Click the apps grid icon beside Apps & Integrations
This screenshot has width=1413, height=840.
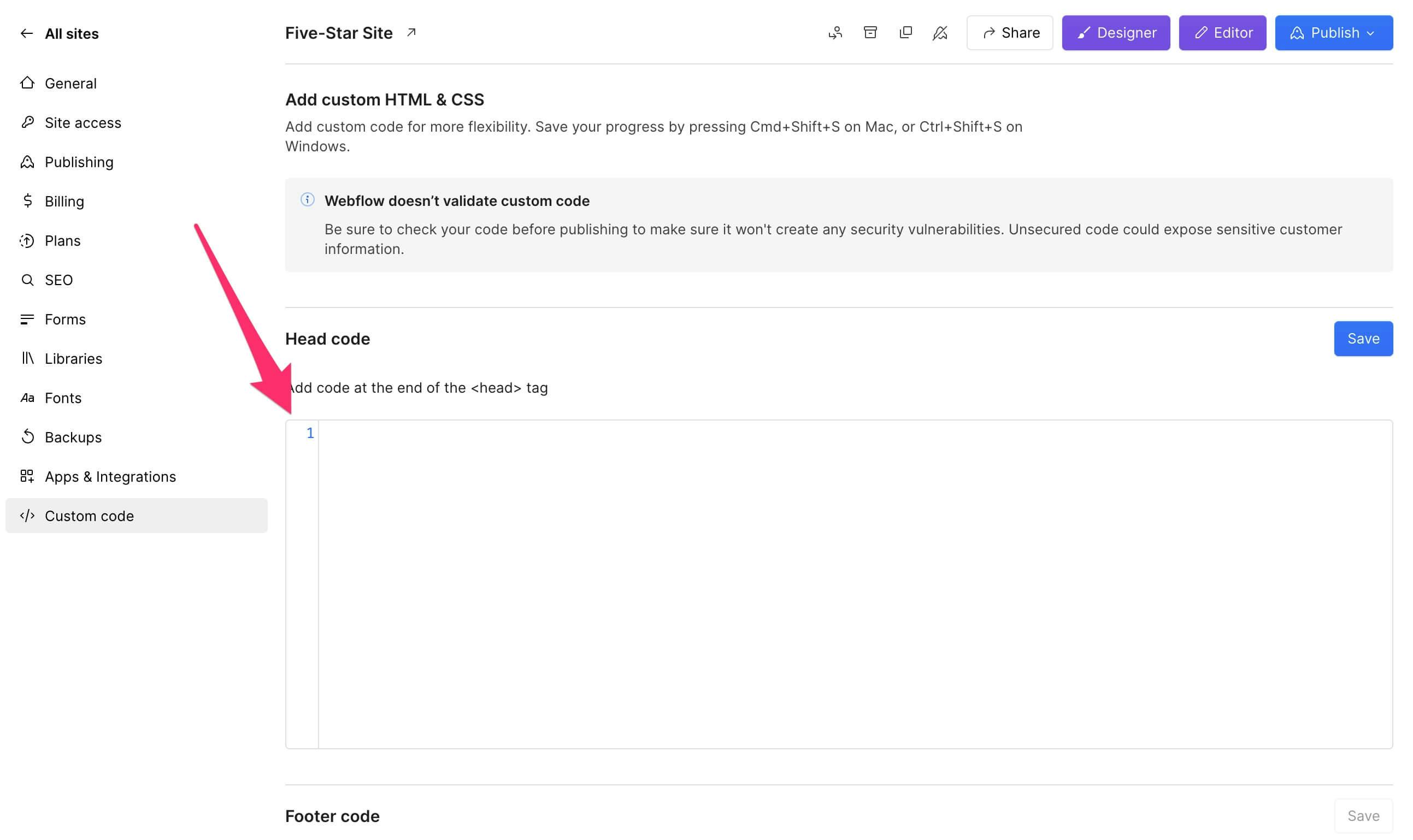27,476
